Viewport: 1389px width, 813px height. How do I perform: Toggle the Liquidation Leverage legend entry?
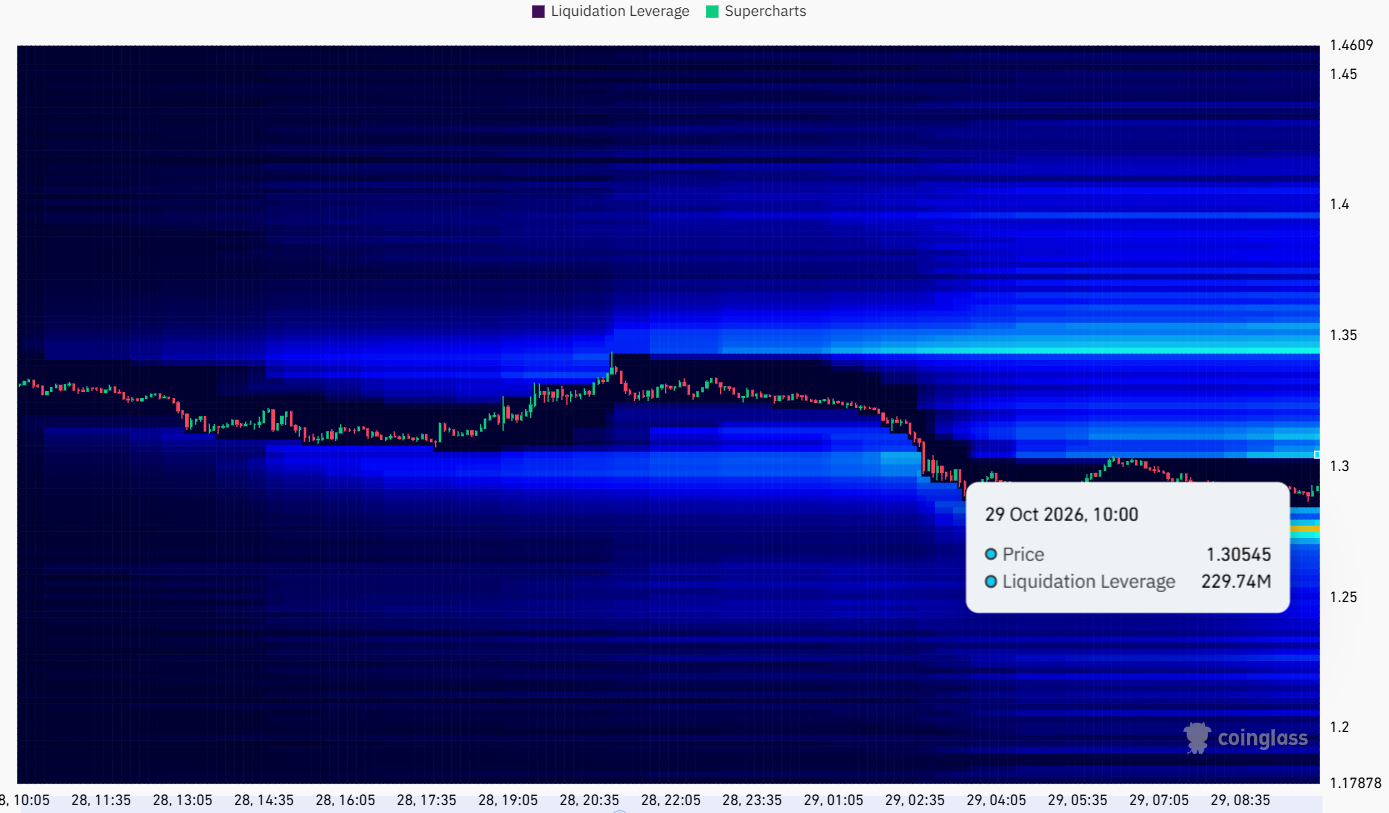click(x=610, y=11)
